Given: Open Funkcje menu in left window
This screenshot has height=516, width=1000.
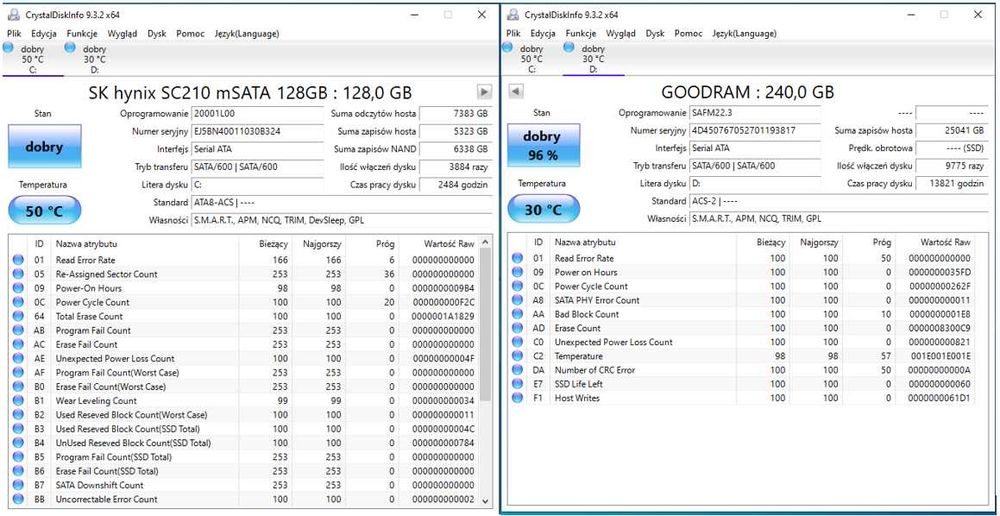Looking at the screenshot, I should click(x=82, y=34).
